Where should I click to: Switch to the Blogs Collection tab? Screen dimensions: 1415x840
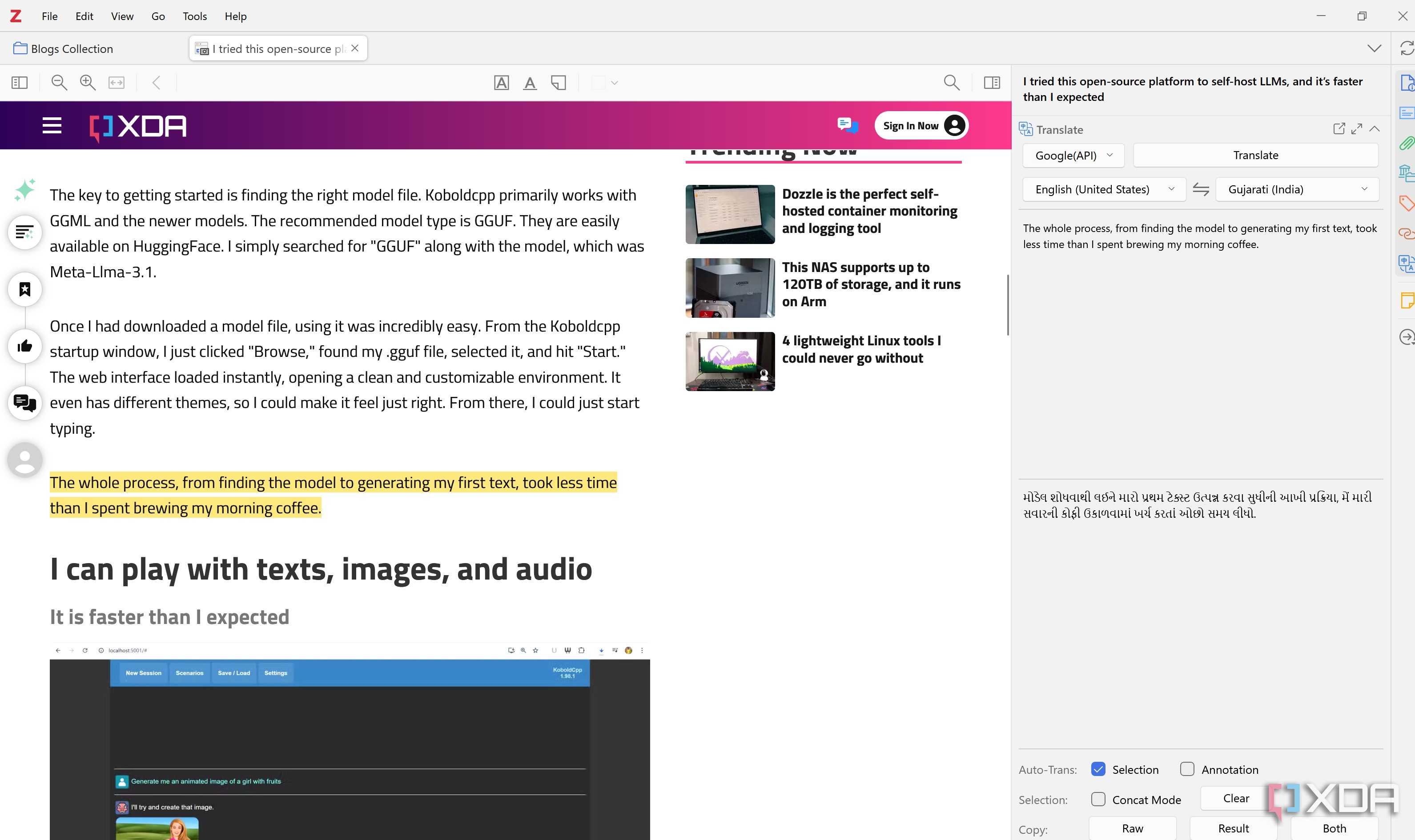tap(64, 49)
